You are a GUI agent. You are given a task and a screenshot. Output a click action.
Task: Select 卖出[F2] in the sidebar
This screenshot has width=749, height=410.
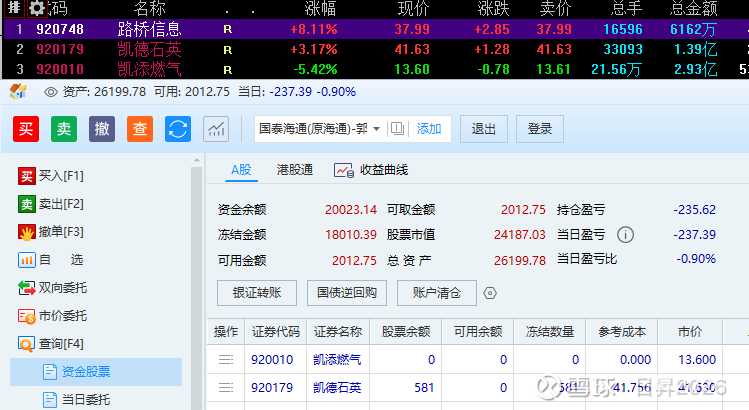click(x=51, y=204)
